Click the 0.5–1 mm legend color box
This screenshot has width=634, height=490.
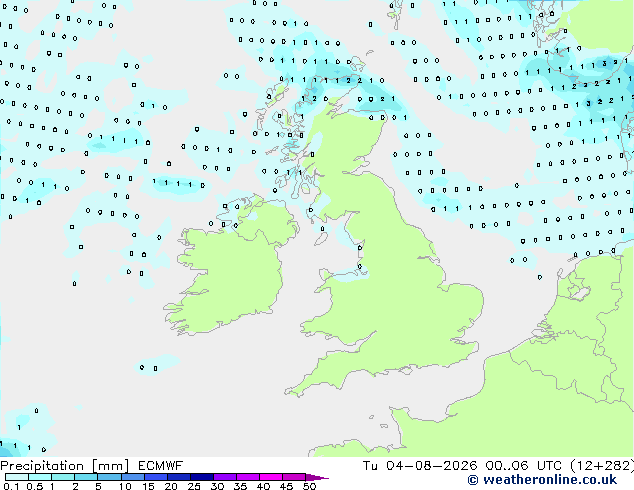(40, 477)
